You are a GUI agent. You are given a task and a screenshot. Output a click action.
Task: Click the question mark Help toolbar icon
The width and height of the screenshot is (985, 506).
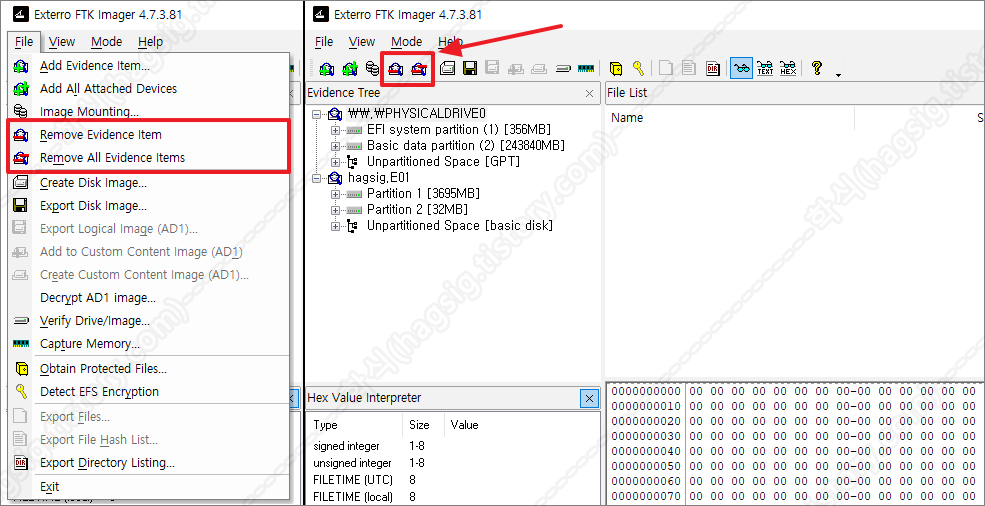817,69
